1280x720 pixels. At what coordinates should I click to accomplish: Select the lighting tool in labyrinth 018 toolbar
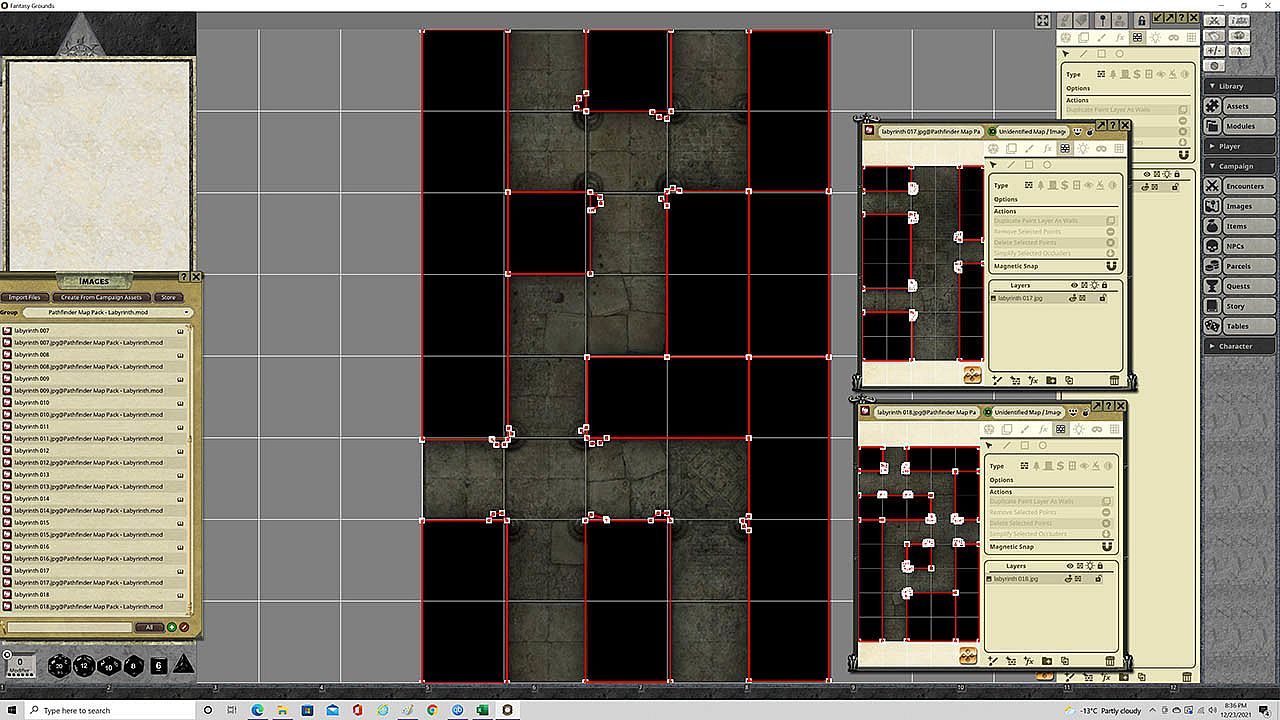tap(1079, 429)
